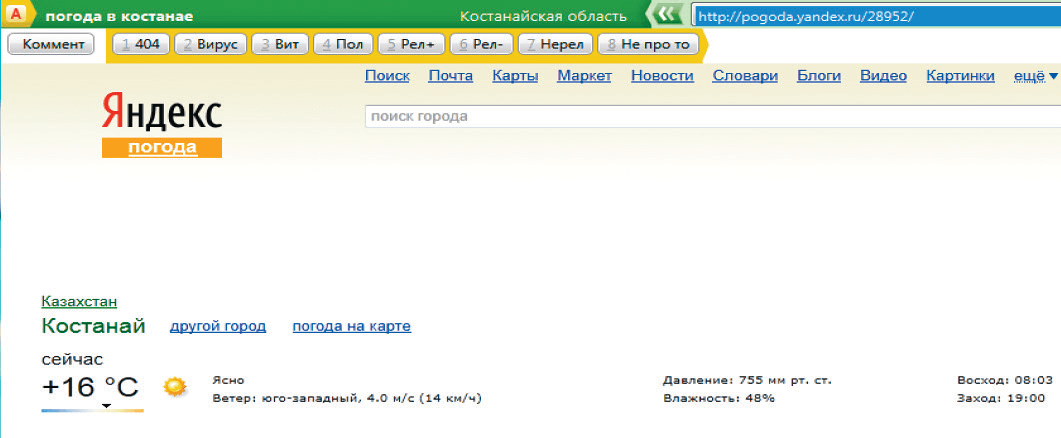The width and height of the screenshot is (1061, 438).
Task: Click the sunny weather icon
Action: coord(174,387)
